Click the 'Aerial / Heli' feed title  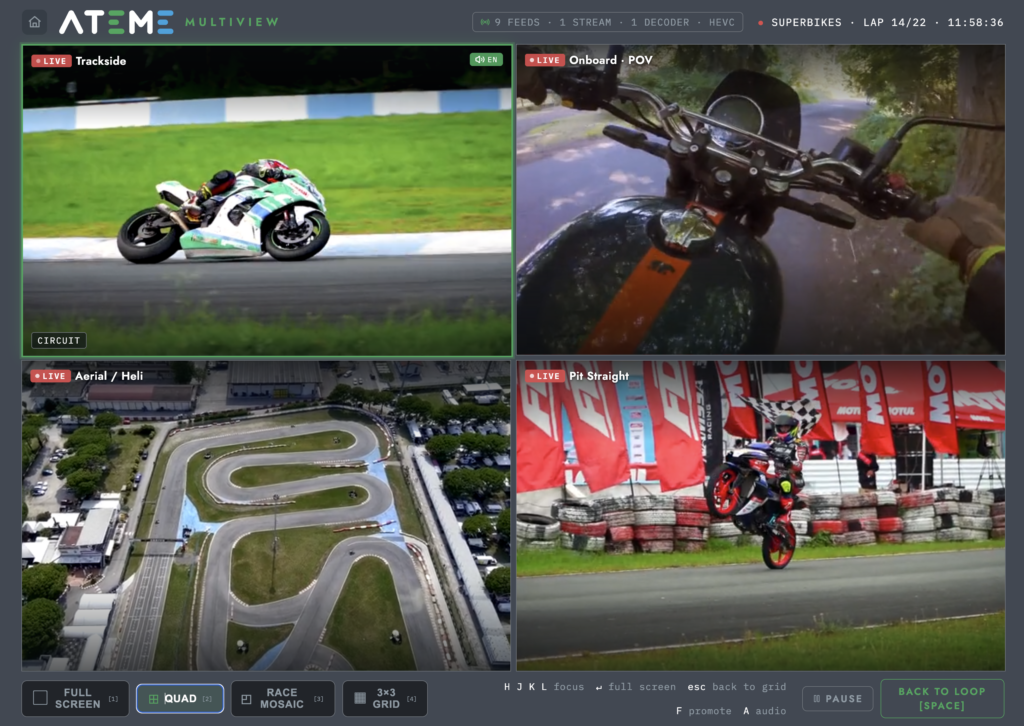click(x=108, y=376)
